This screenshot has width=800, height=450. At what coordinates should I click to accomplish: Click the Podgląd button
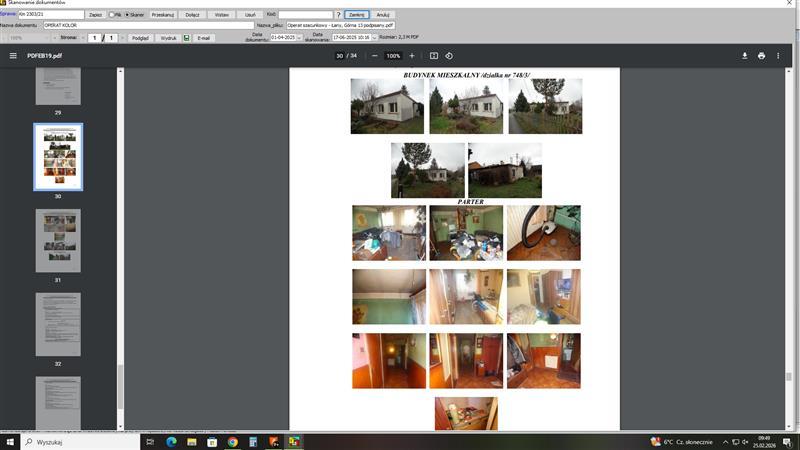coord(140,38)
